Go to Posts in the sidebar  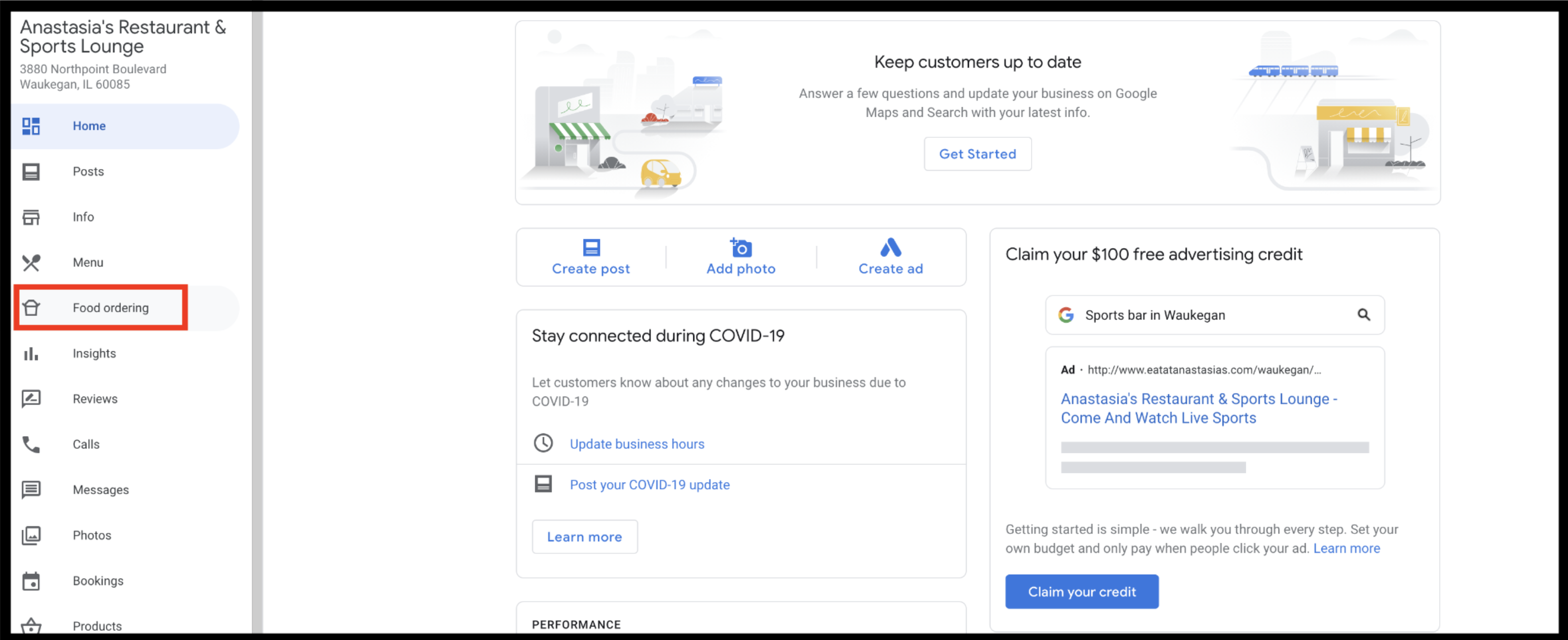125,172
